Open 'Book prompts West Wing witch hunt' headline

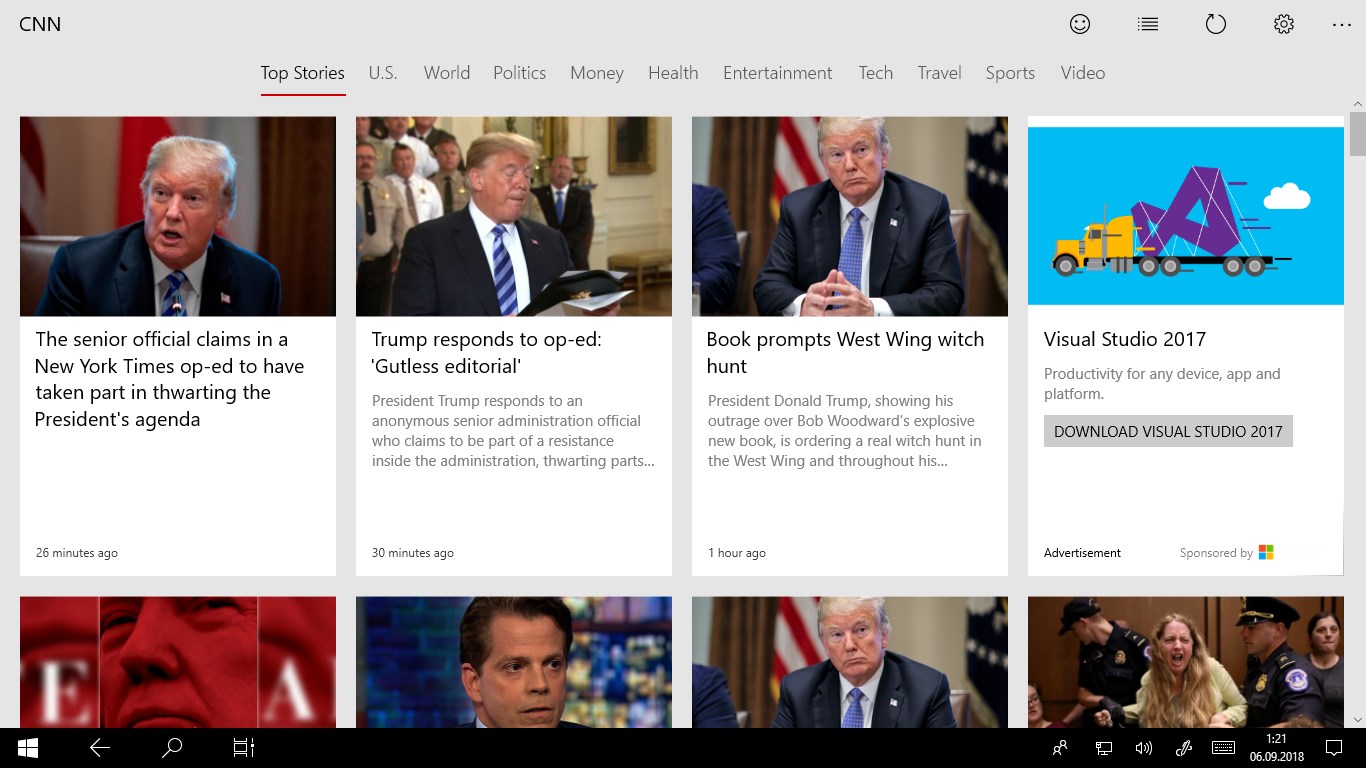pyautogui.click(x=846, y=352)
